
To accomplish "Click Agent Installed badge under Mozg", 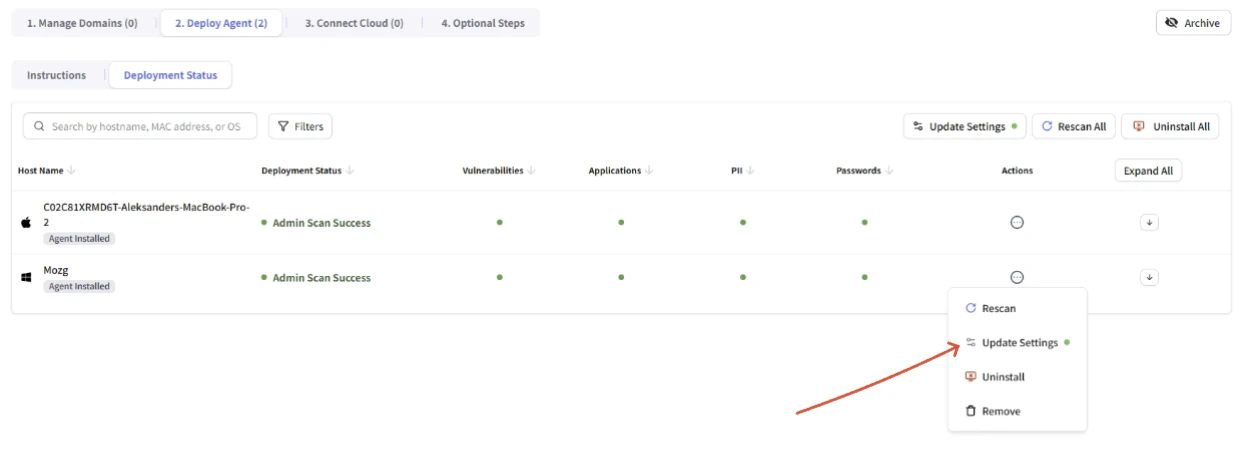I will 79,286.
